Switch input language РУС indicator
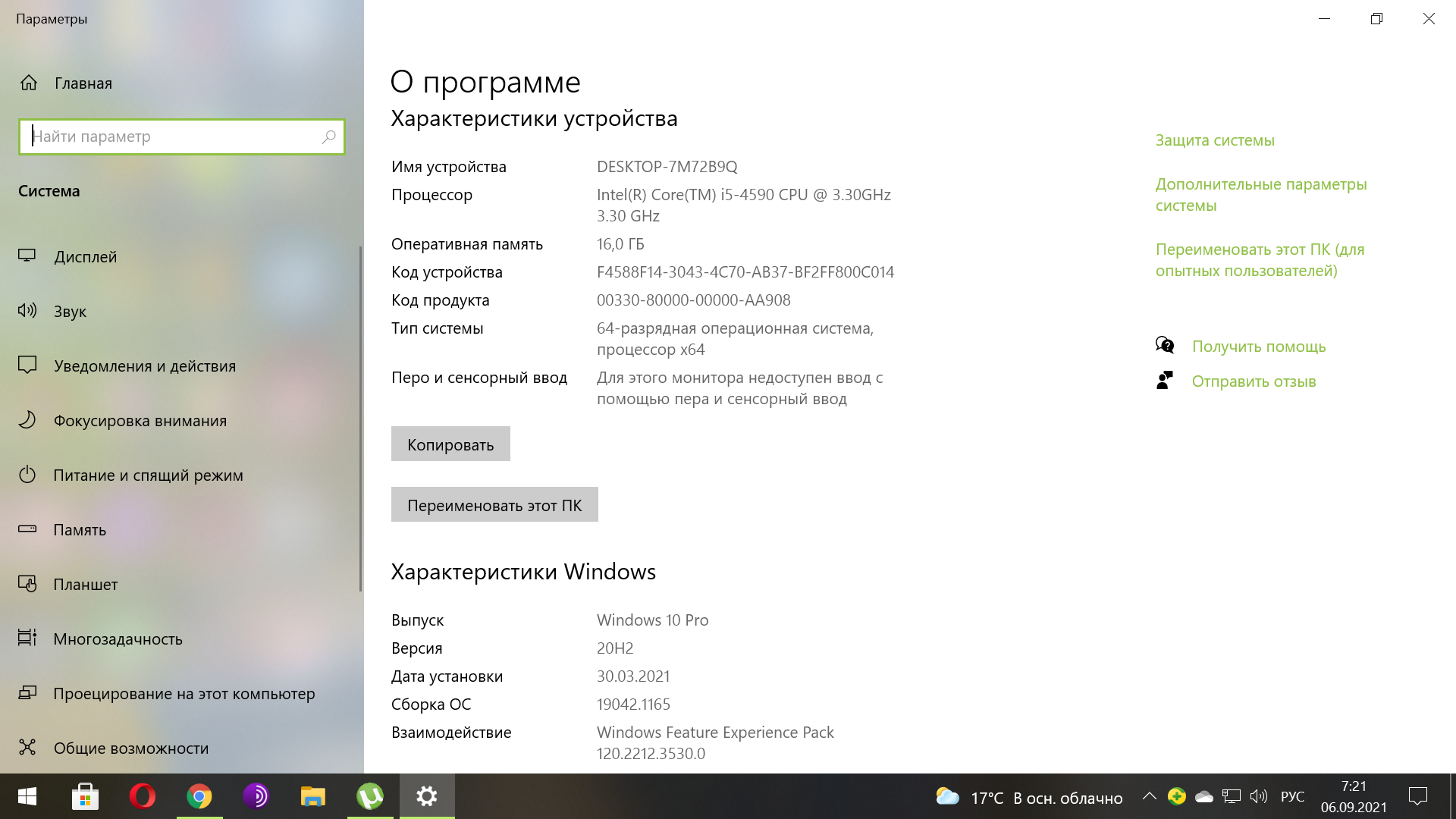The height and width of the screenshot is (819, 1456). pyautogui.click(x=1292, y=797)
